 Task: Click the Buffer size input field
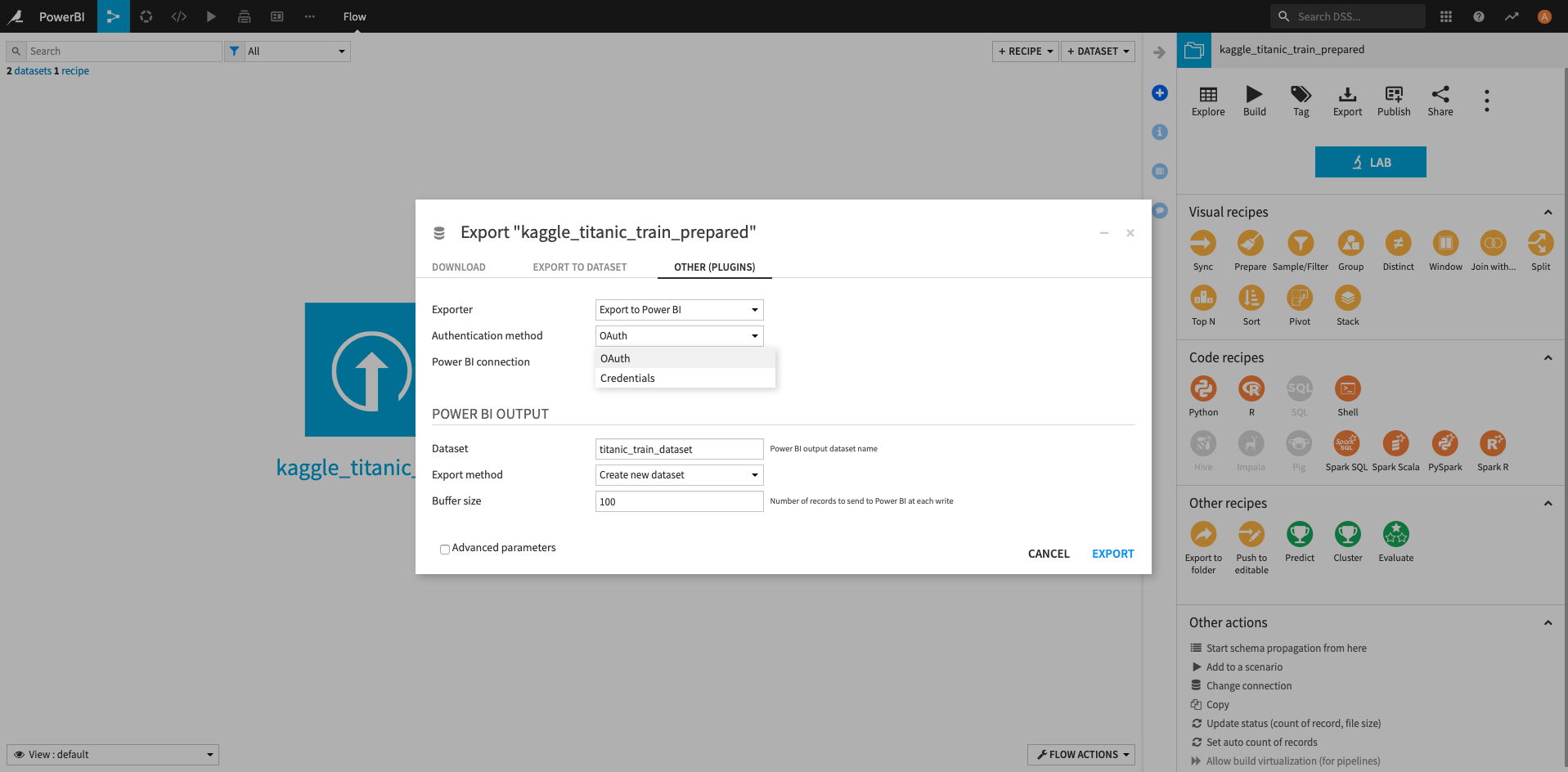679,501
